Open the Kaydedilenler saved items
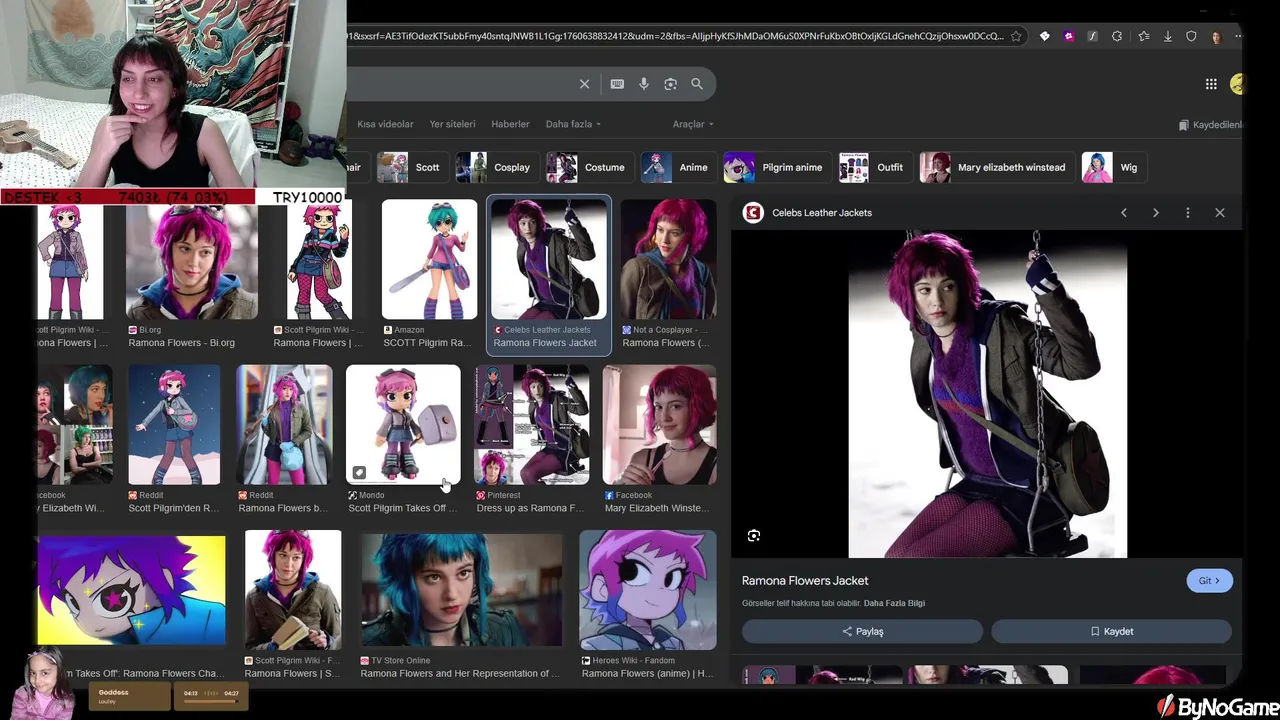The height and width of the screenshot is (720, 1280). click(1210, 125)
